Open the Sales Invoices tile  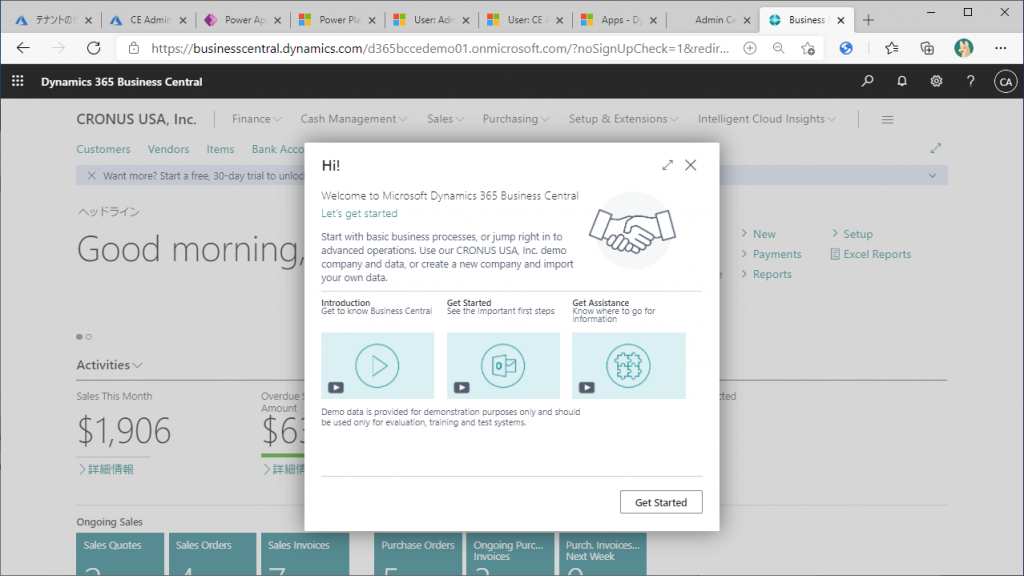[305, 554]
